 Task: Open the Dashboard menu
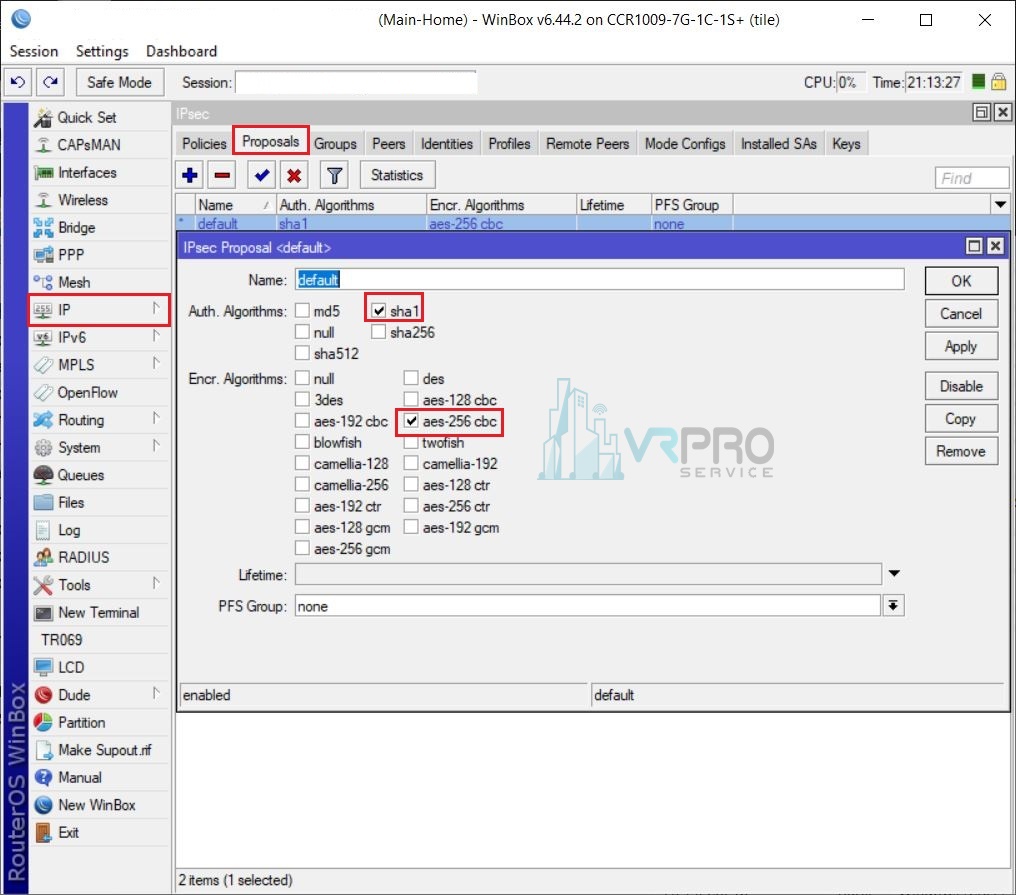coord(181,51)
